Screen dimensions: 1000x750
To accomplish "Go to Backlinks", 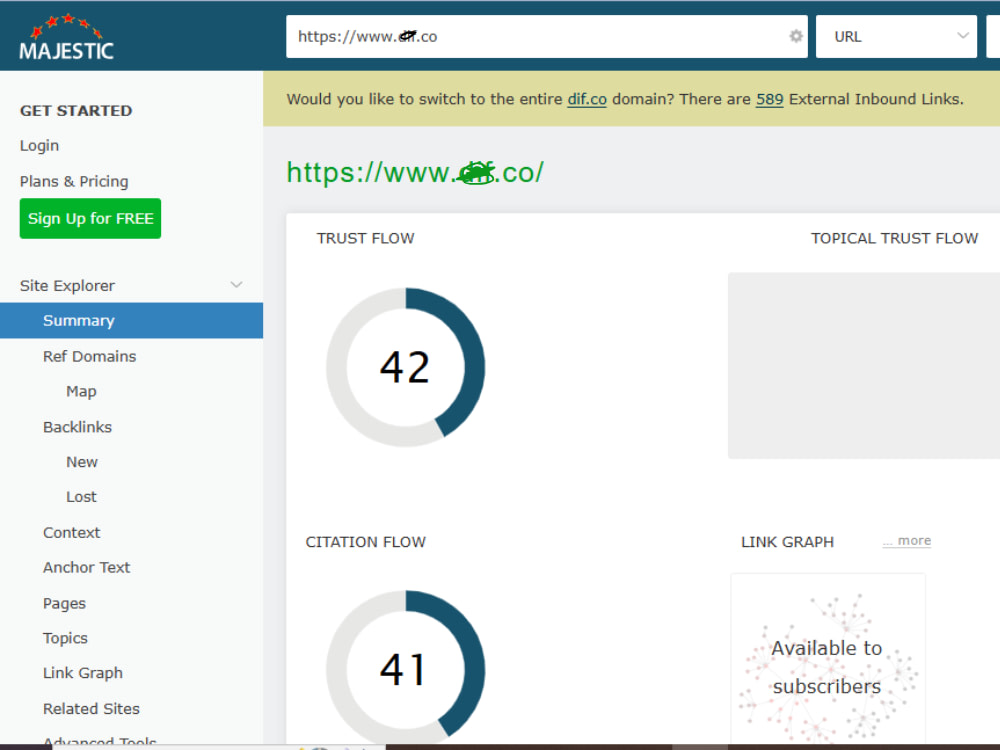I will (77, 427).
